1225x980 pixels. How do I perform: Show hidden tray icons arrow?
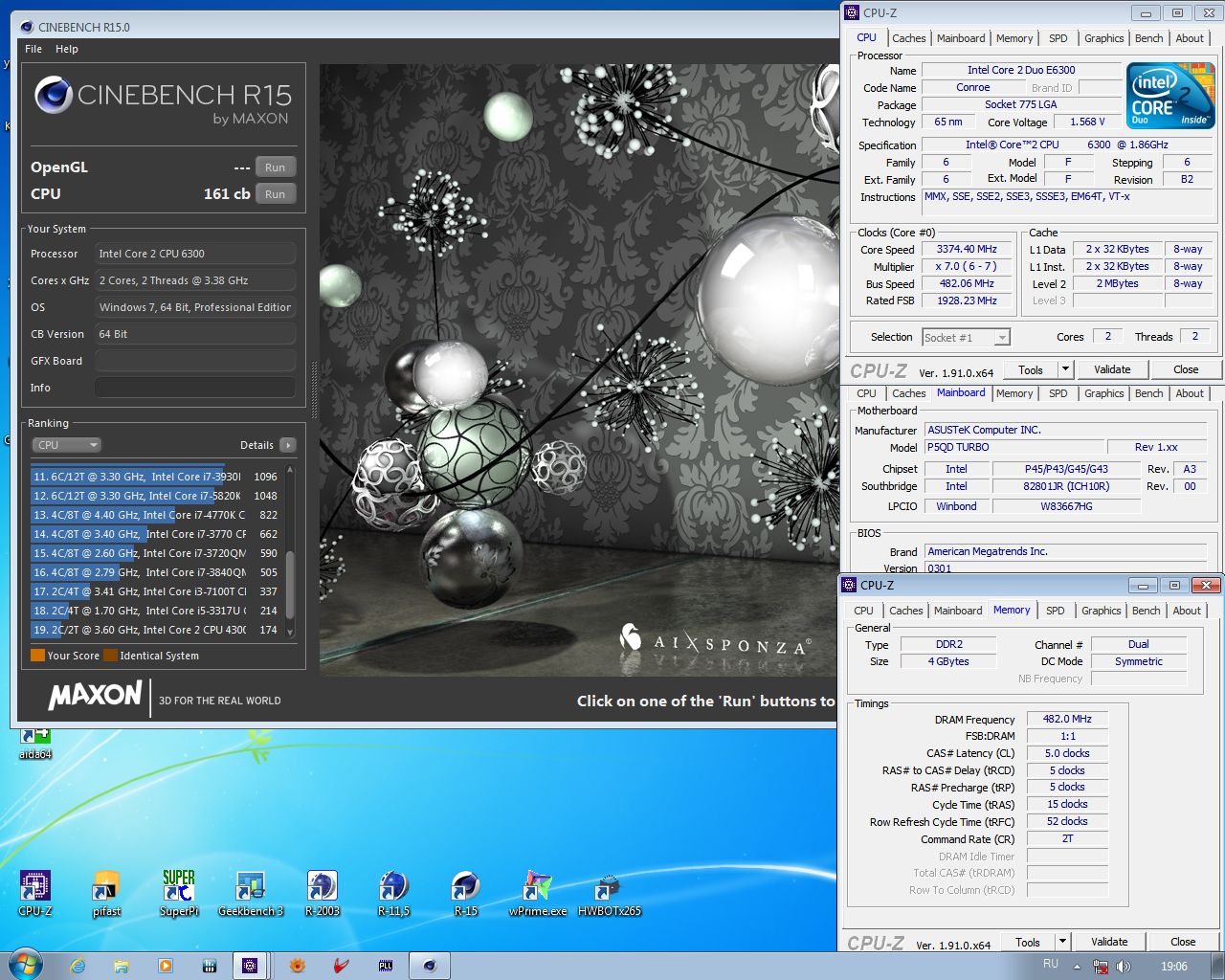(1077, 967)
